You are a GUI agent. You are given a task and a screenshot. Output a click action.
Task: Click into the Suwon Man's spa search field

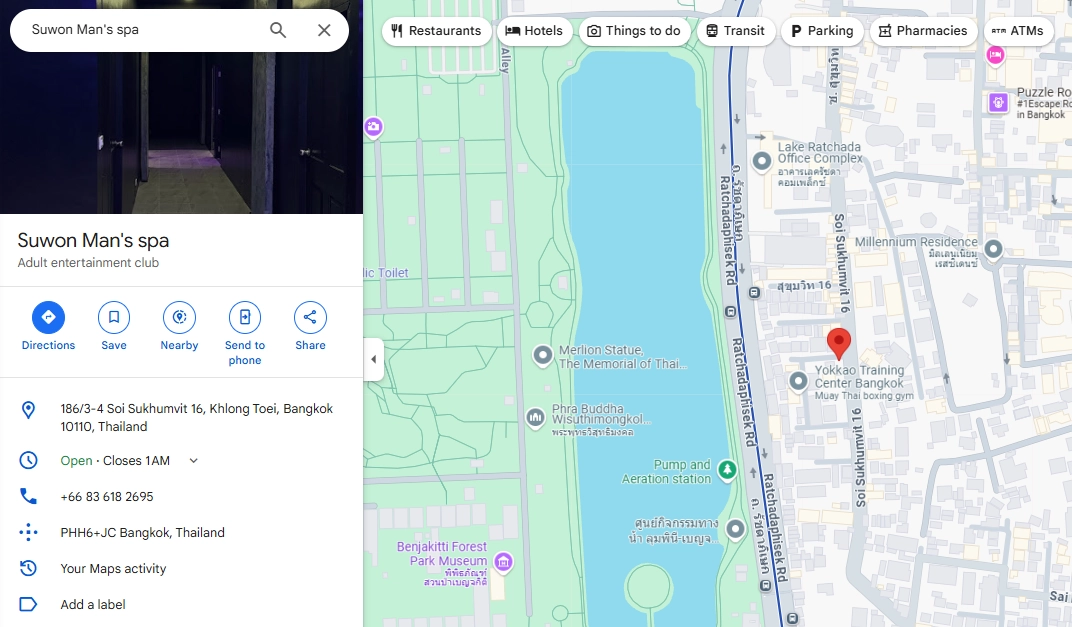[x=144, y=30]
